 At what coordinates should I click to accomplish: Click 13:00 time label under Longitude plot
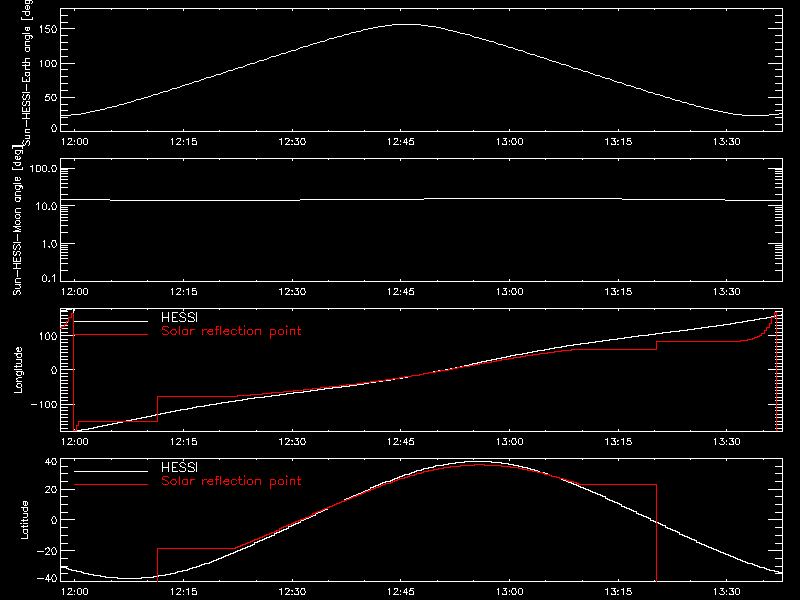coord(509,441)
